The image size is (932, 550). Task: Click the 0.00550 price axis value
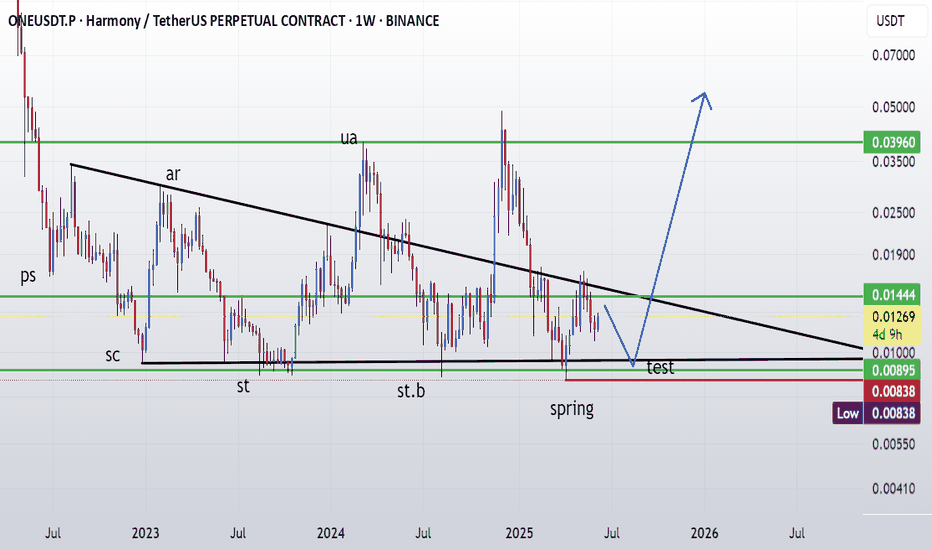pos(893,444)
